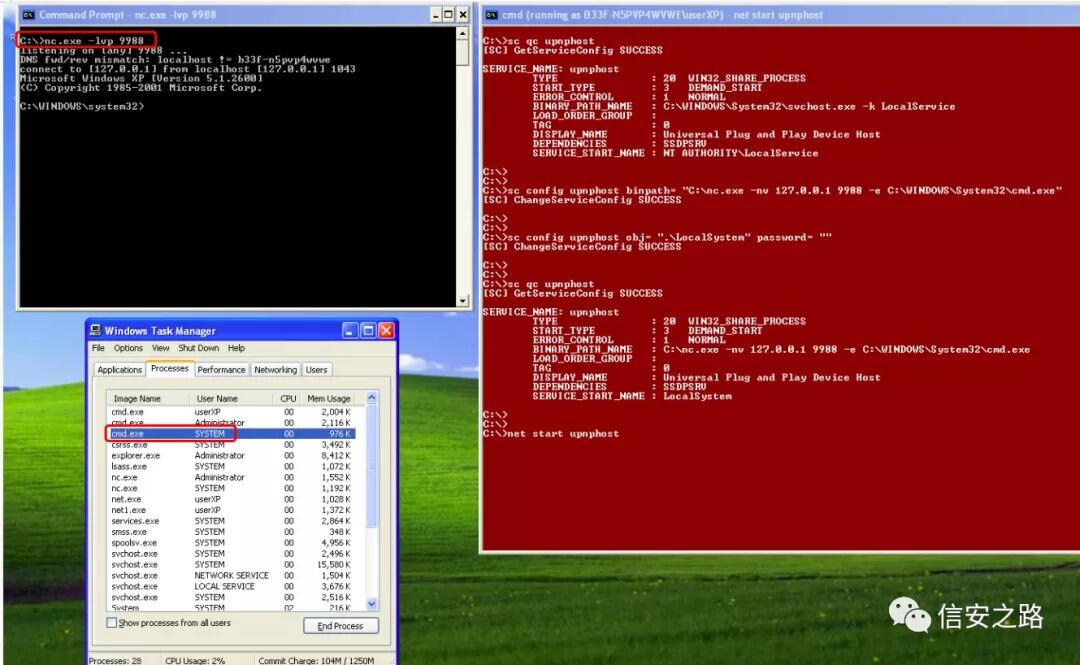This screenshot has height=665, width=1080.
Task: Sort processes by CPU column
Action: pyautogui.click(x=288, y=398)
